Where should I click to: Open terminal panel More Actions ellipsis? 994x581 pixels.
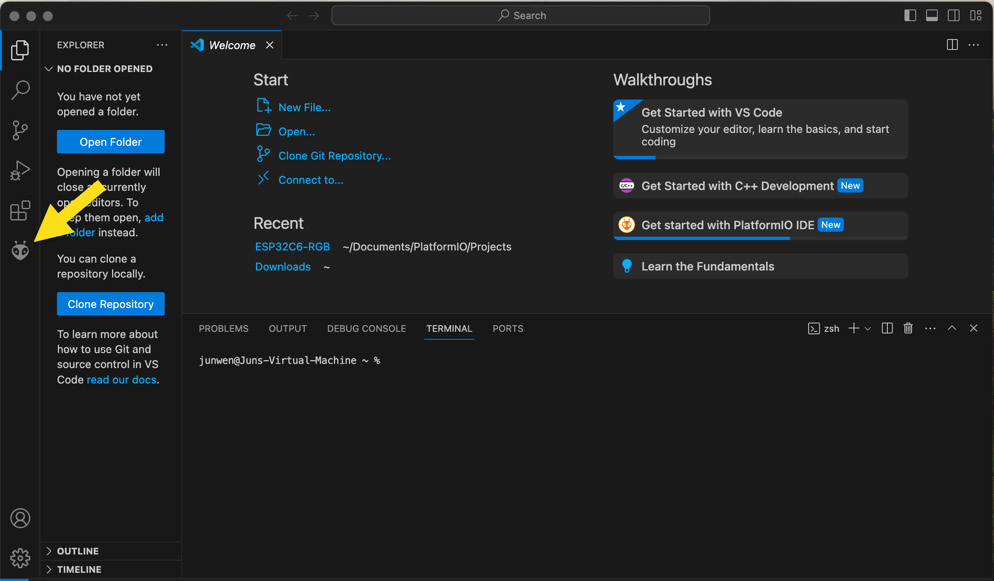pos(930,328)
